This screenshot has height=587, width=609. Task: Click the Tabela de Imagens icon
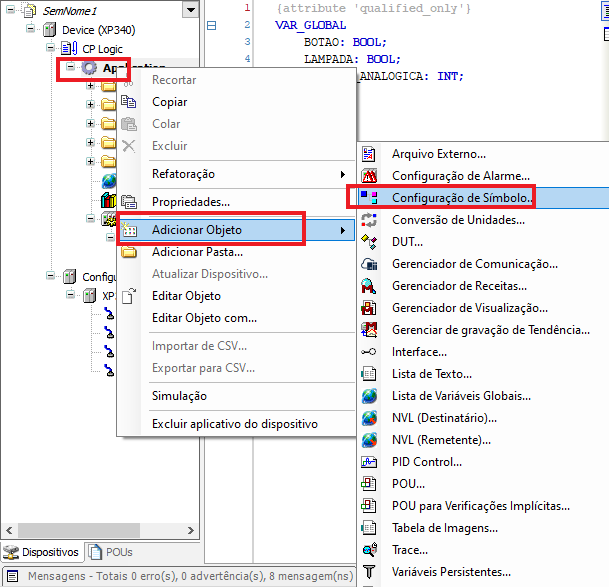pyautogui.click(x=370, y=528)
